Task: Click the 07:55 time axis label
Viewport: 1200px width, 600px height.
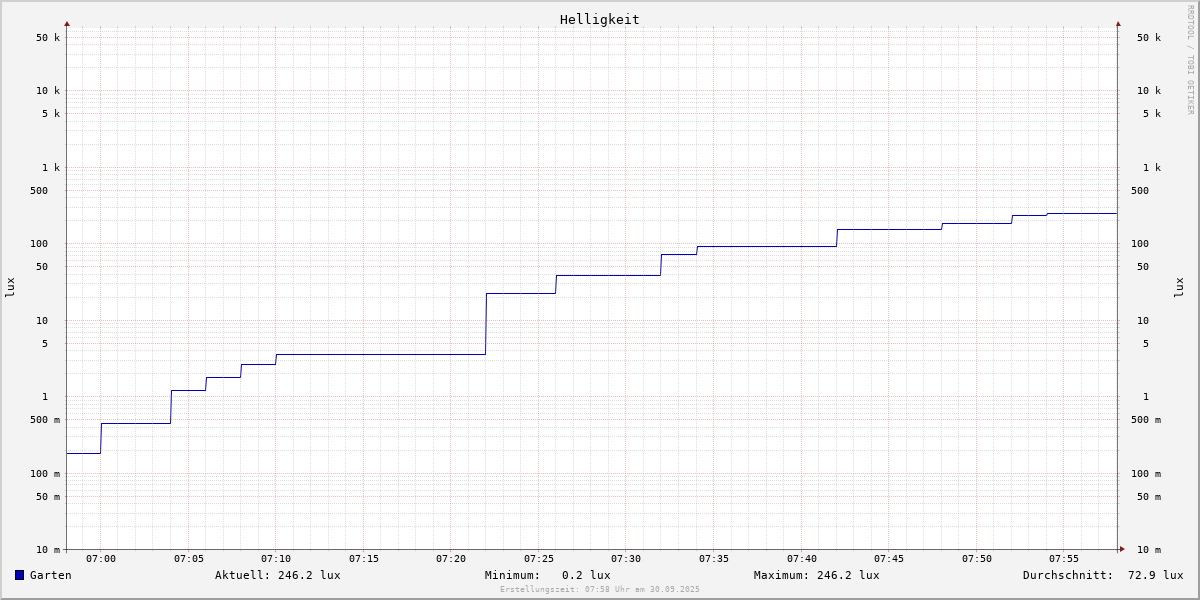Action: click(x=1064, y=559)
